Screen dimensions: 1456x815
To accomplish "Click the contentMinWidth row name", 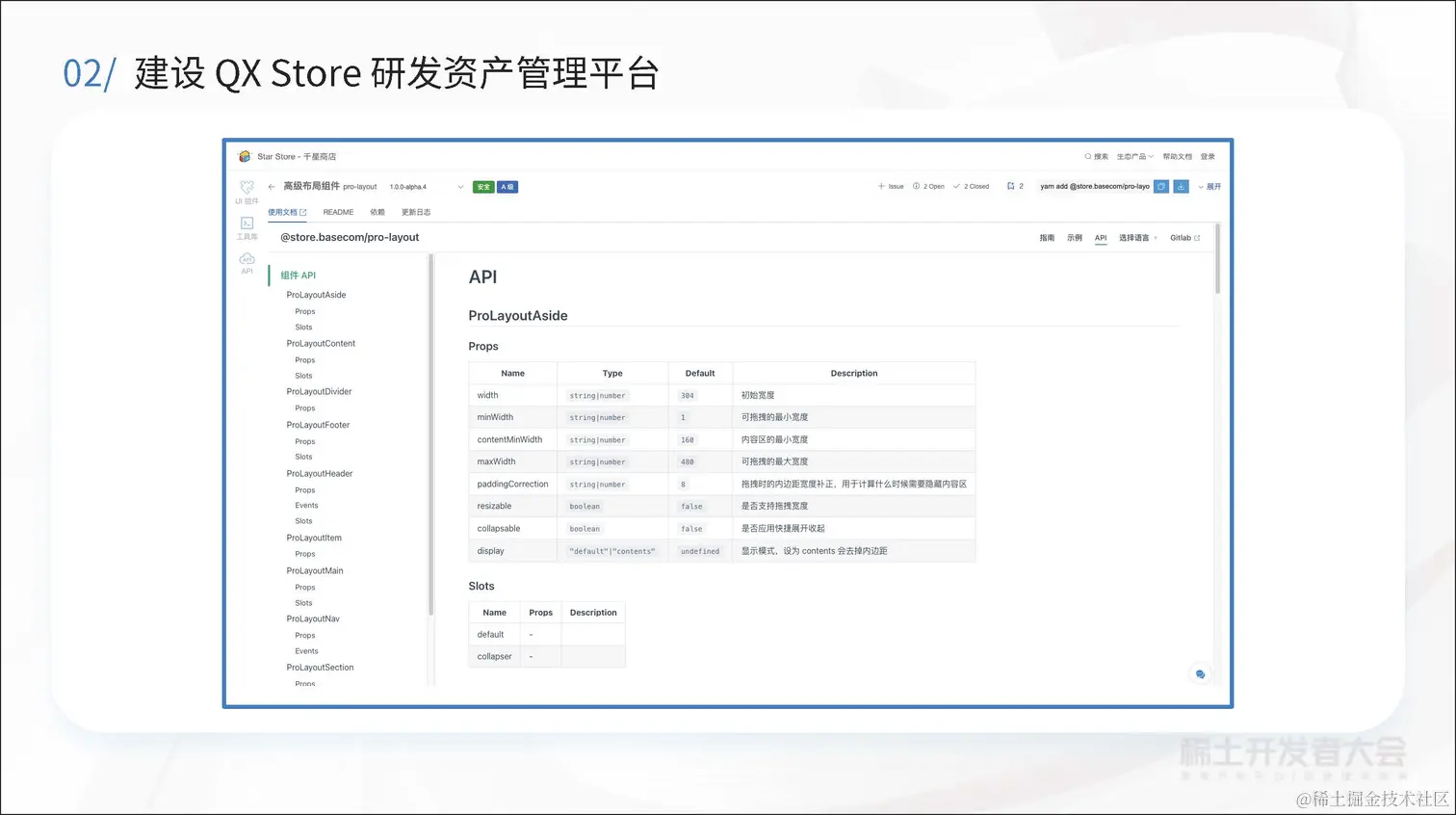I will pos(509,439).
